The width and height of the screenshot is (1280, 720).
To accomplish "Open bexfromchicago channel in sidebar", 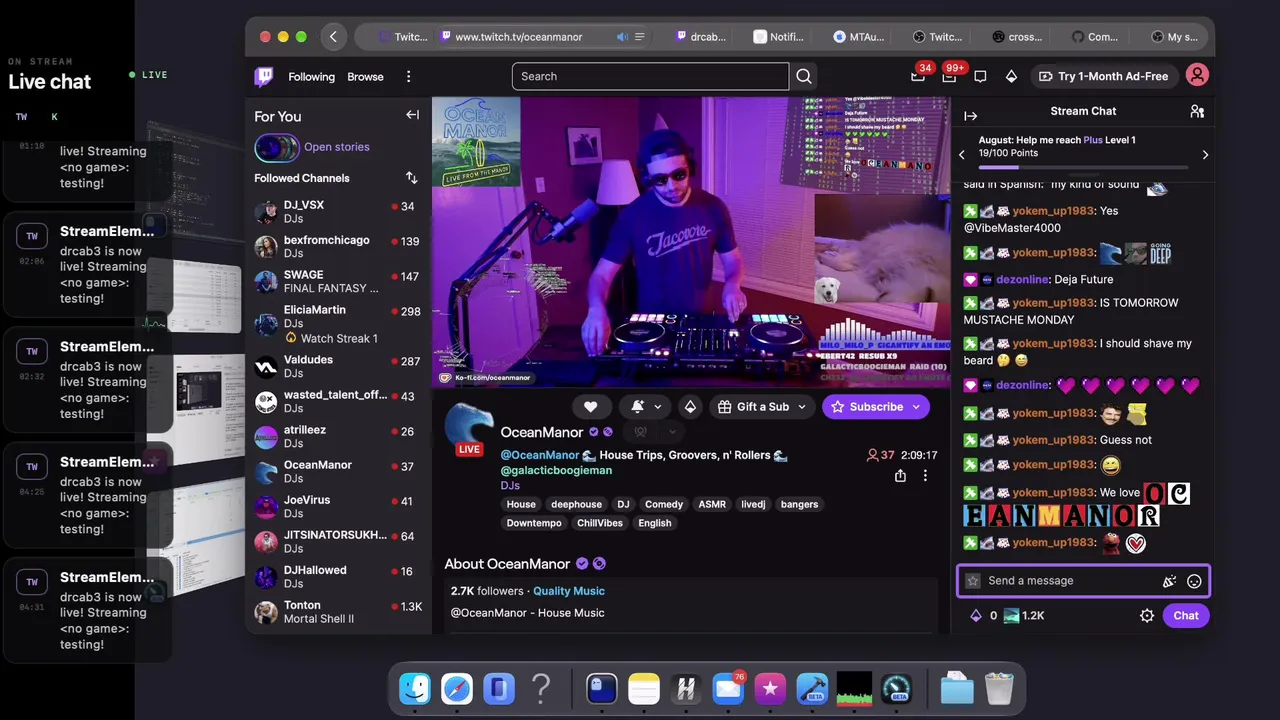I will pyautogui.click(x=338, y=247).
